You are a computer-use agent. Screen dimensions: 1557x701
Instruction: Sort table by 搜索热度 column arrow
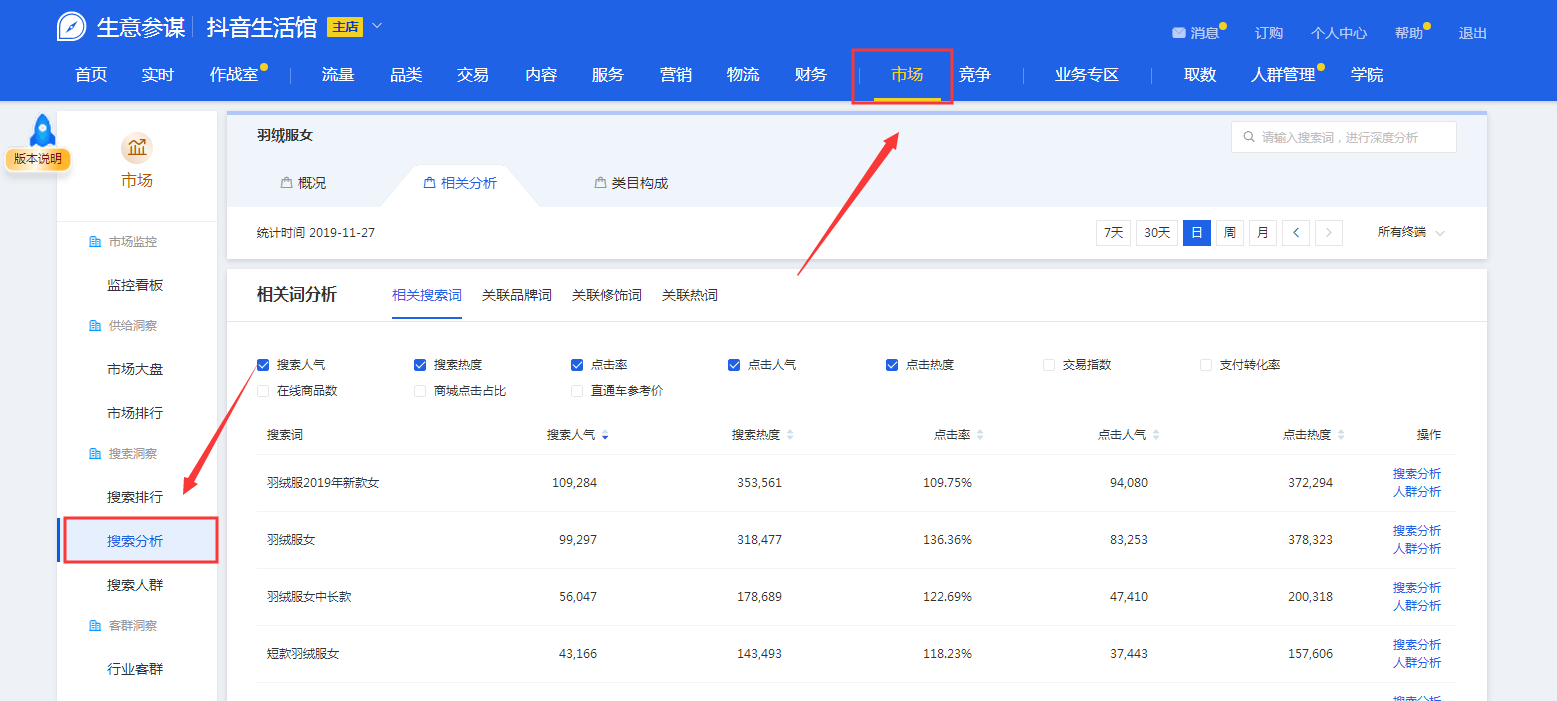pyautogui.click(x=790, y=435)
